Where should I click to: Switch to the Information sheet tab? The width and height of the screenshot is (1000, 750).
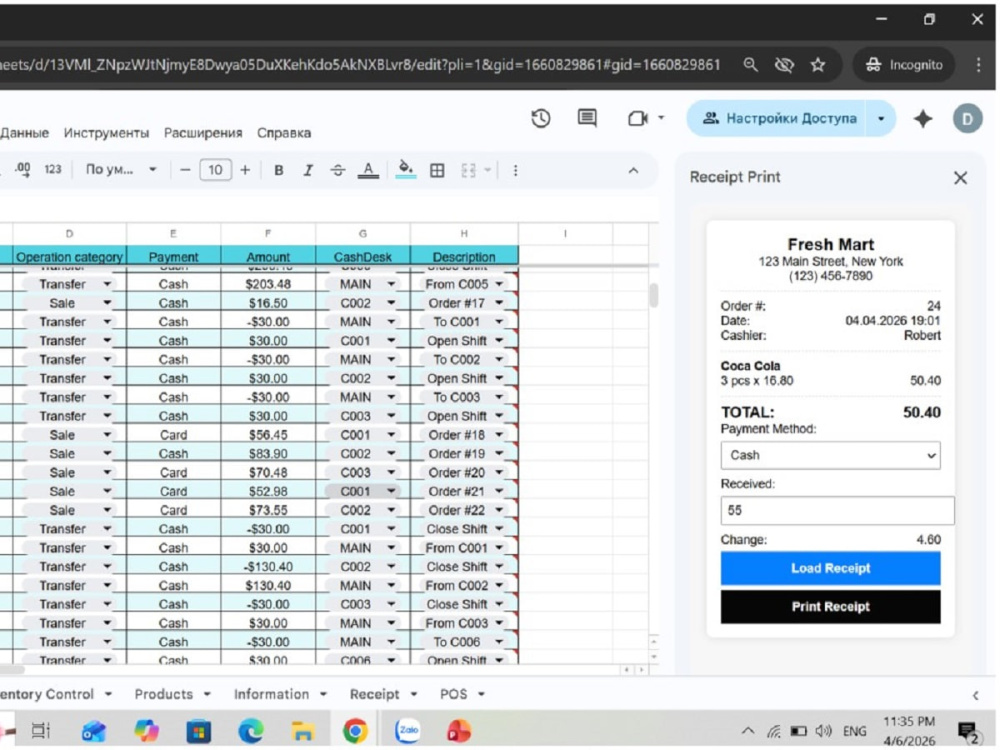click(x=271, y=695)
